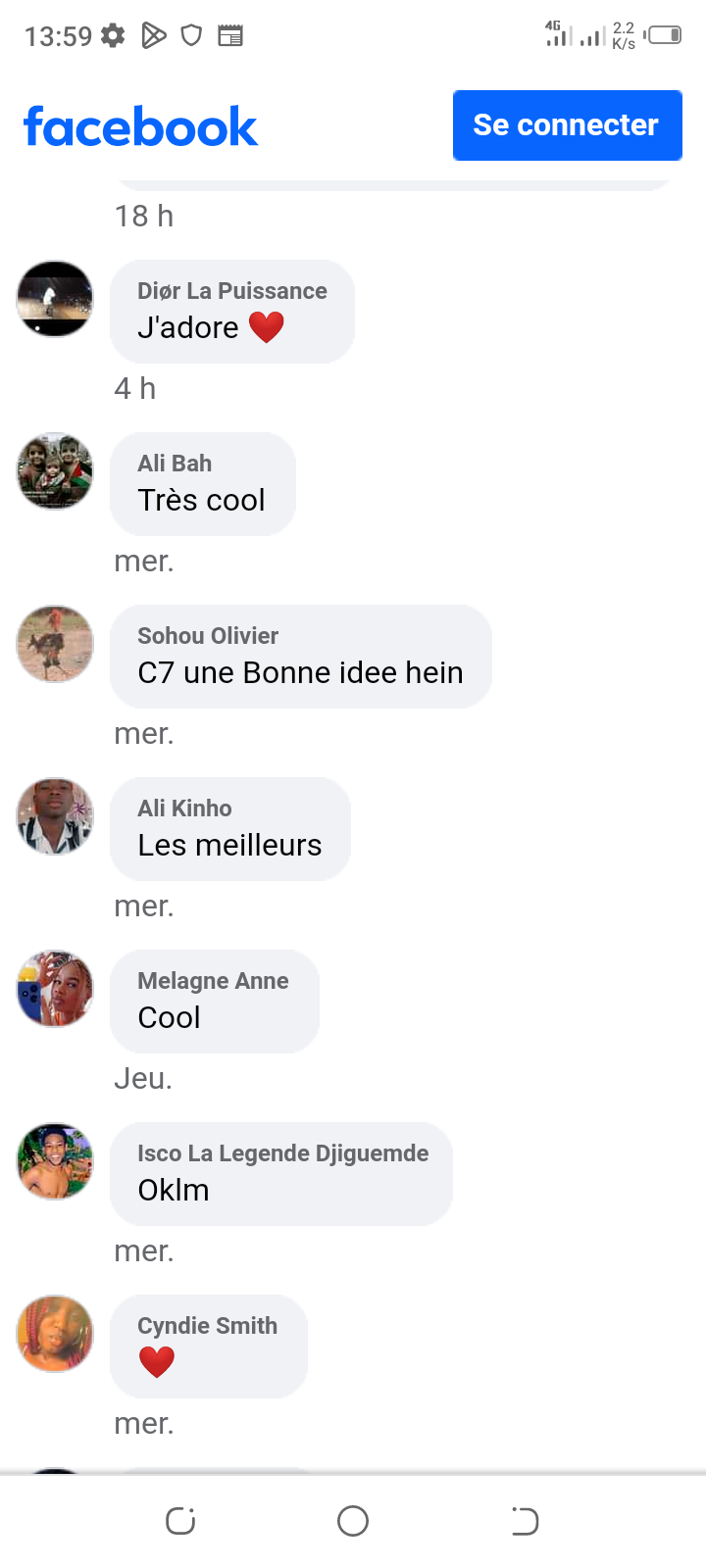706x1568 pixels.
Task: Tap Cyndie Smith's name link
Action: [x=207, y=1326]
